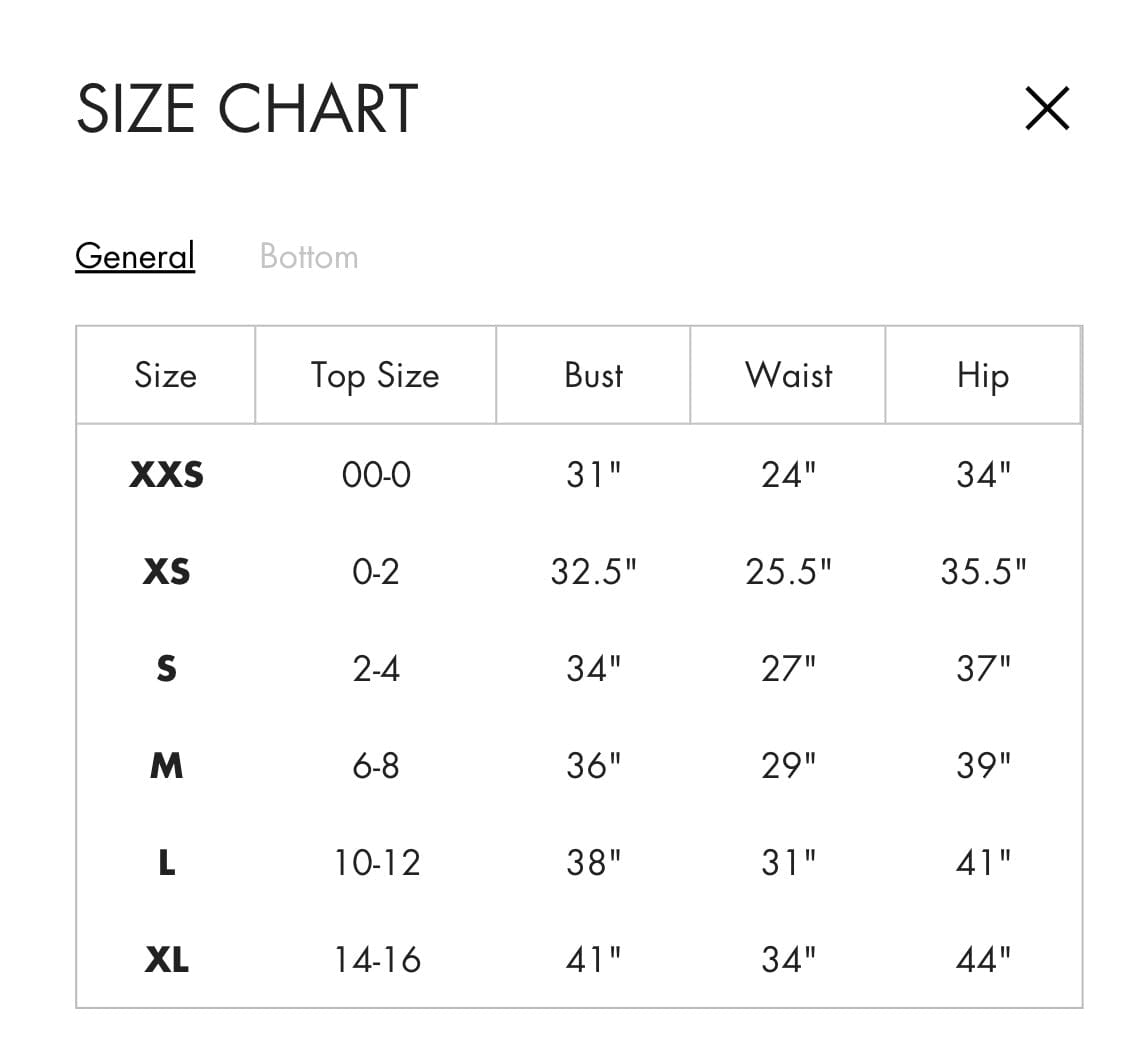This screenshot has height=1058, width=1136.
Task: Click the Top Size column header
Action: (375, 375)
